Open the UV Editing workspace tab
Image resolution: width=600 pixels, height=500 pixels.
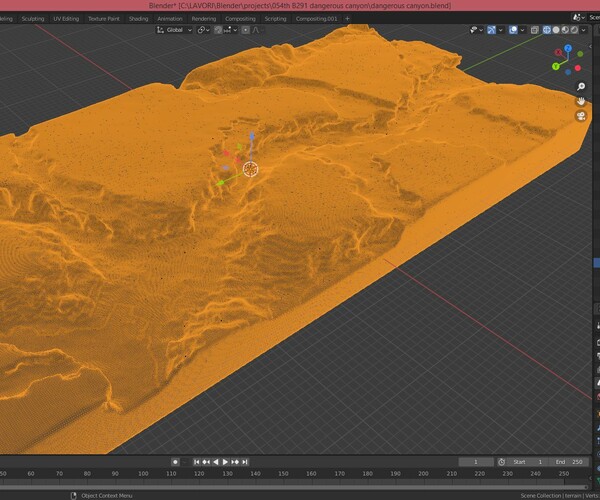click(66, 18)
